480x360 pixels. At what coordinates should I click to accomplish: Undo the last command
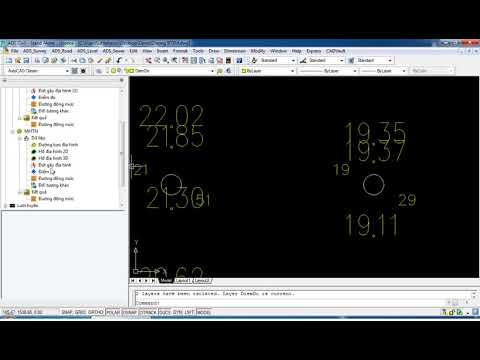click(119, 60)
